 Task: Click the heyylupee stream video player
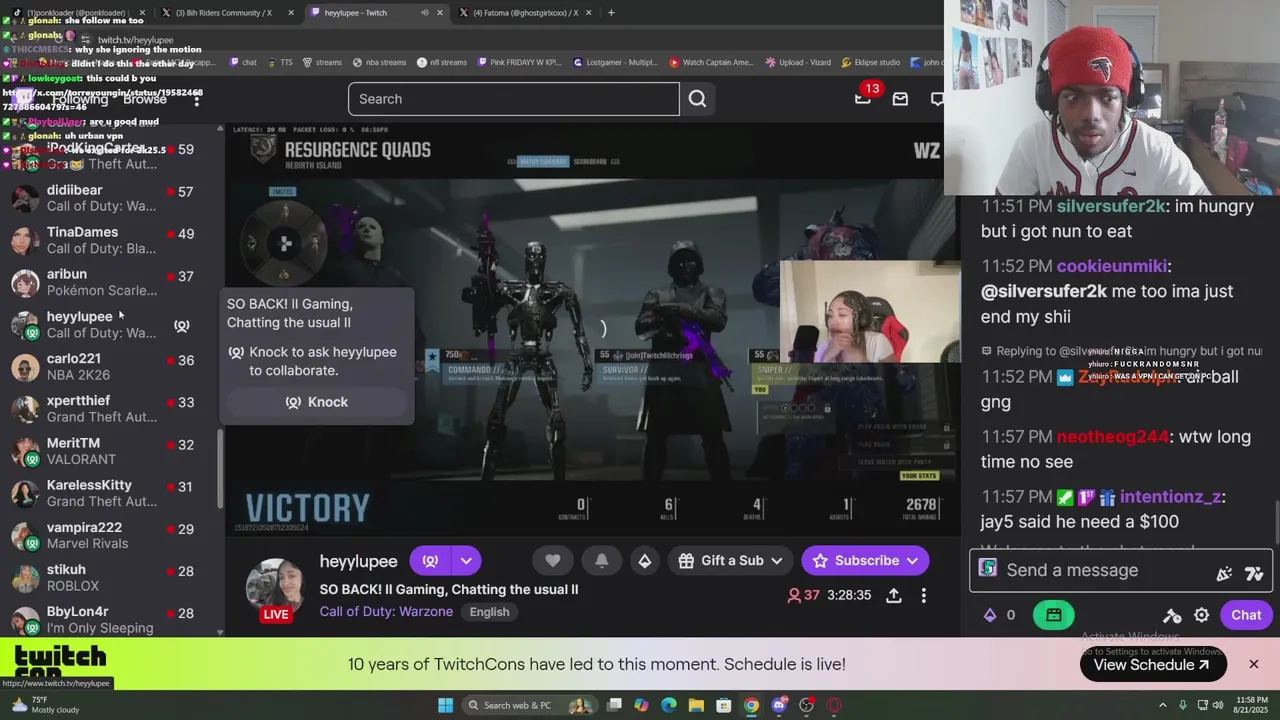point(592,328)
